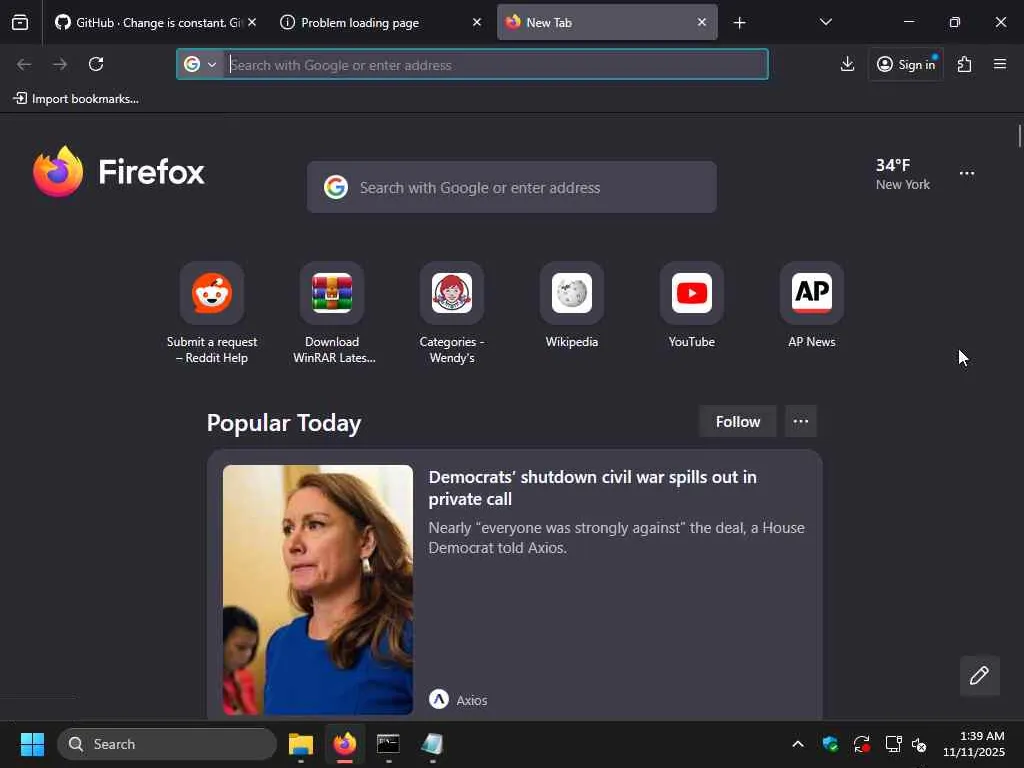Click the pencil customize page icon
The height and width of the screenshot is (768, 1024).
980,675
